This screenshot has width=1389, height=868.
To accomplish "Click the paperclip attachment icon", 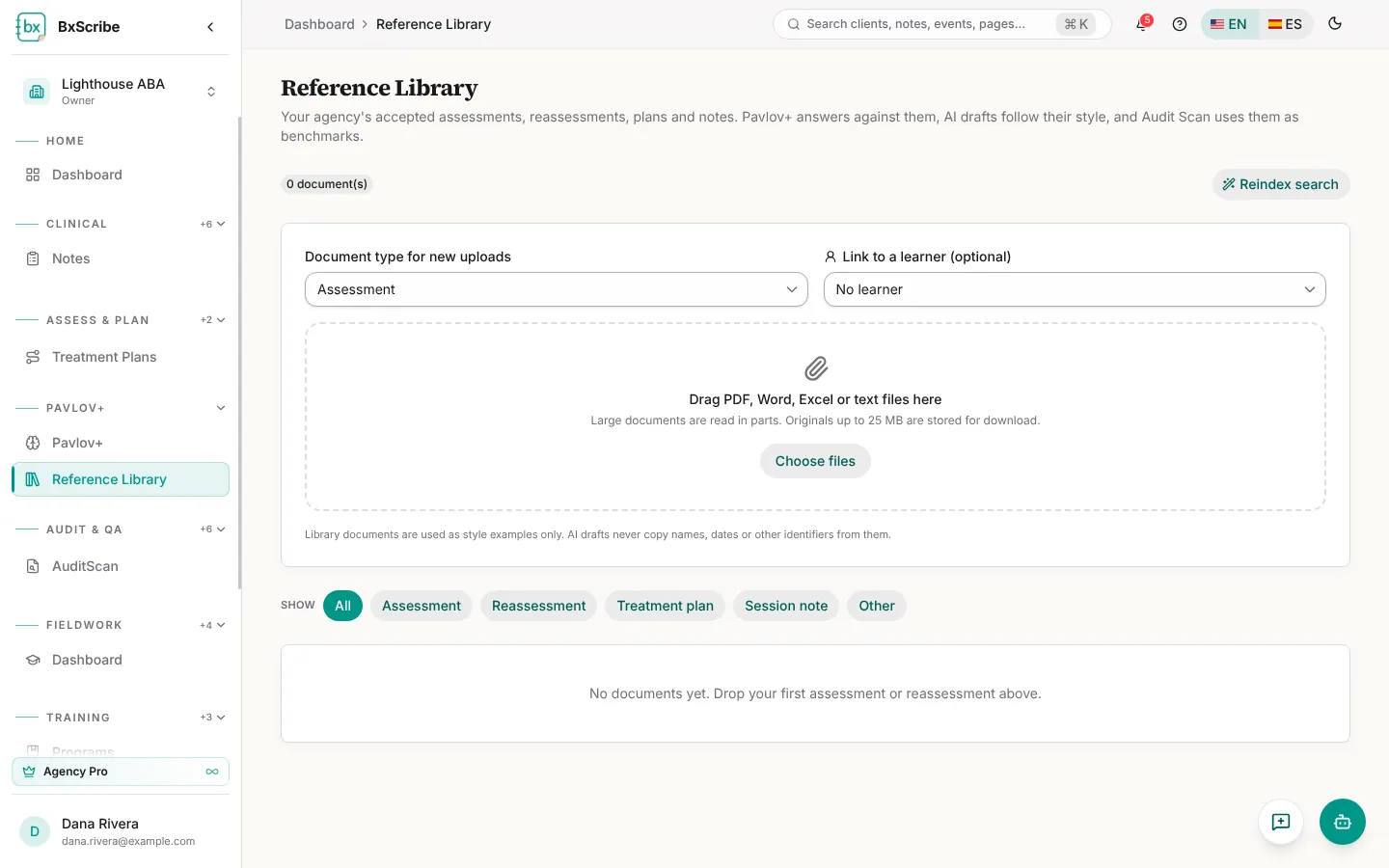I will (816, 368).
